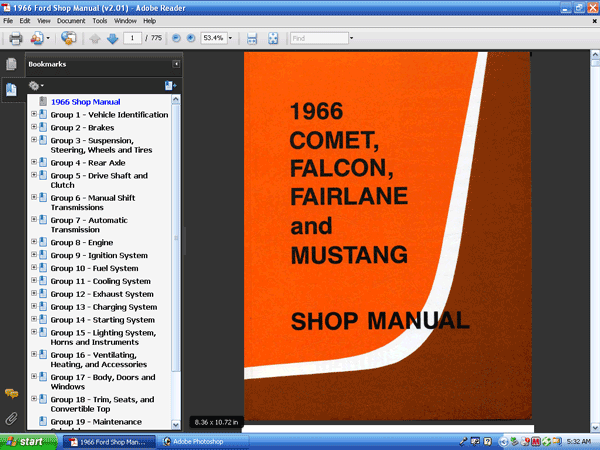
Task: Open Group 9 - Ignition System bookmark
Action: 99,255
